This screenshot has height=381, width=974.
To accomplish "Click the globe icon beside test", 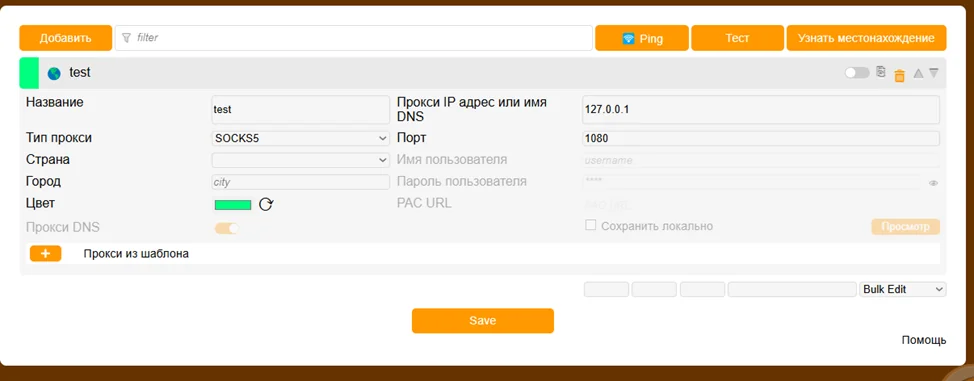I will (54, 73).
